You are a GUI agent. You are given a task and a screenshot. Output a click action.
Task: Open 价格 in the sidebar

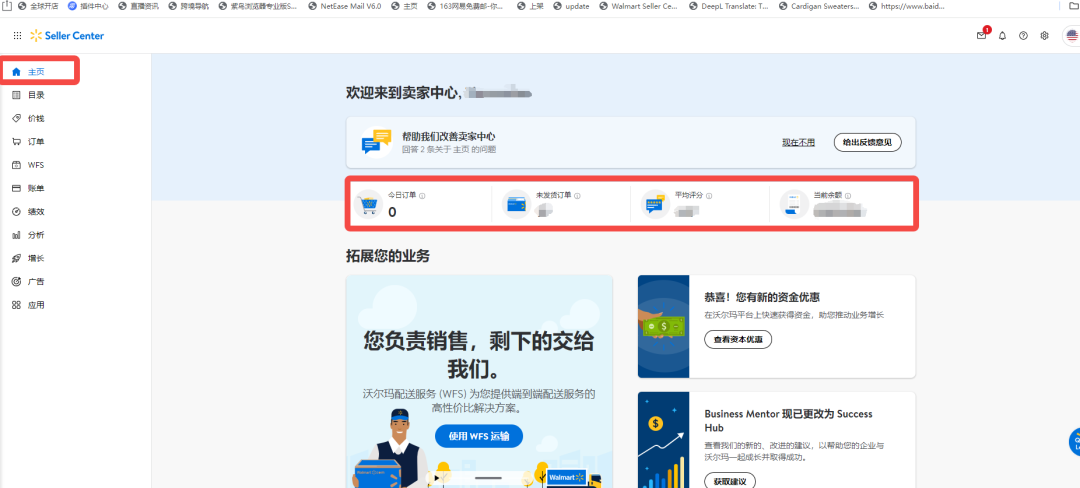point(36,118)
